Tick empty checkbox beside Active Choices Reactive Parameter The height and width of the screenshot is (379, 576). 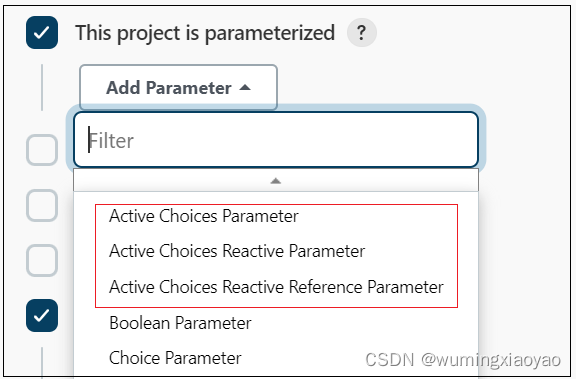[x=42, y=260]
